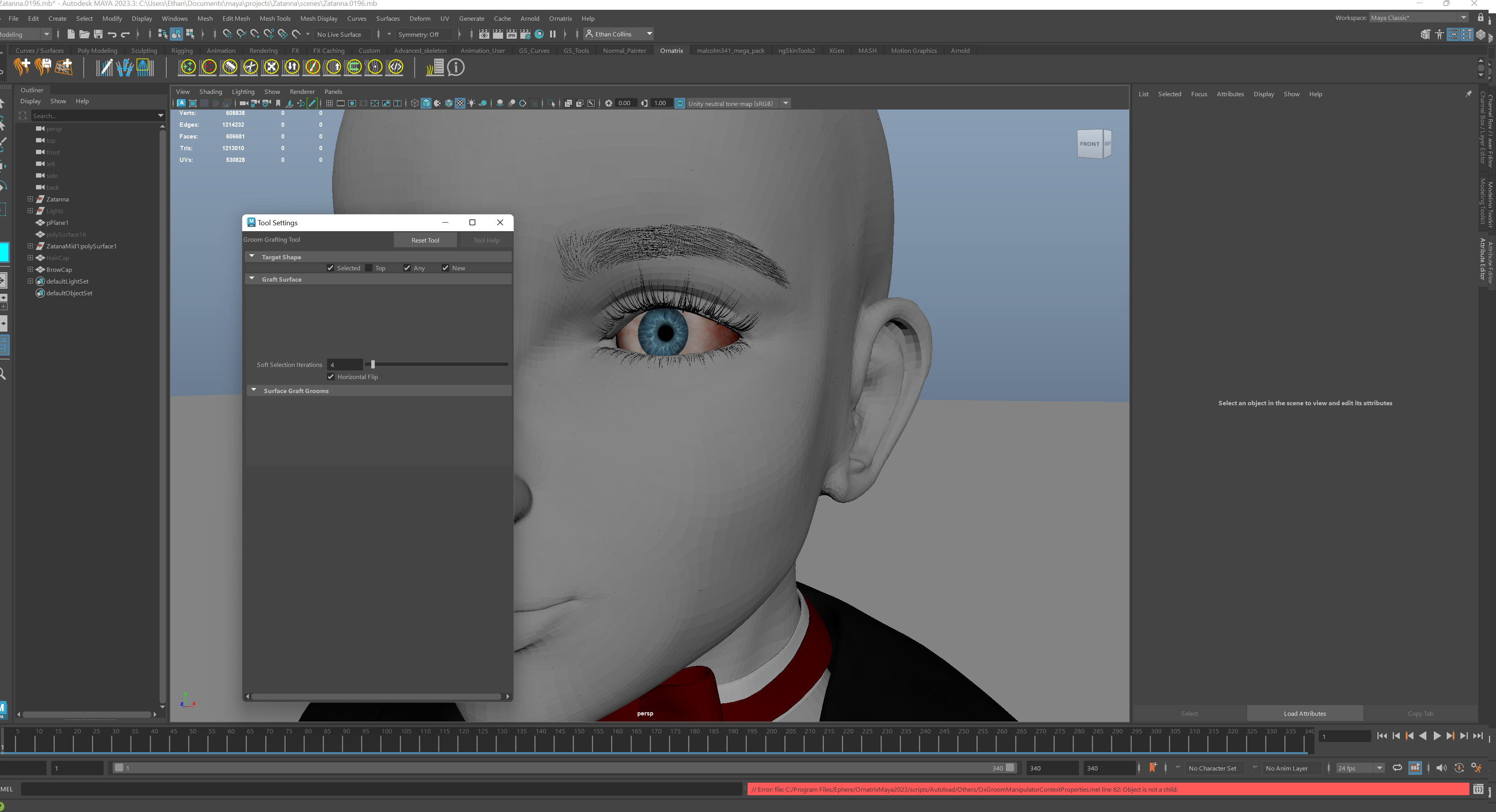Screen dimensions: 1496x812
Task: Click the Reset Tool button
Action: 425,241
